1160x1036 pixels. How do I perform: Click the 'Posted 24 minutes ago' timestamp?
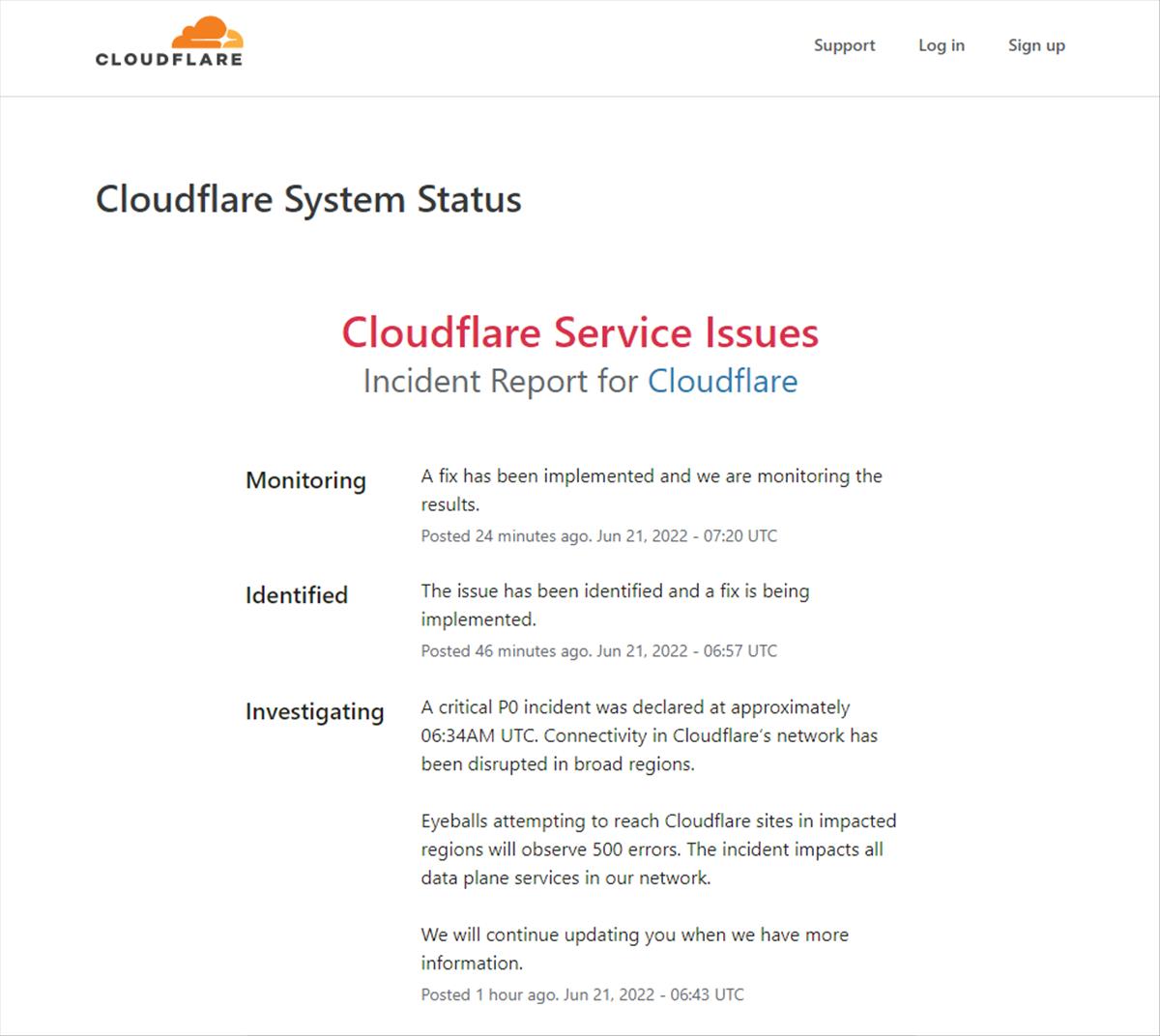[598, 535]
